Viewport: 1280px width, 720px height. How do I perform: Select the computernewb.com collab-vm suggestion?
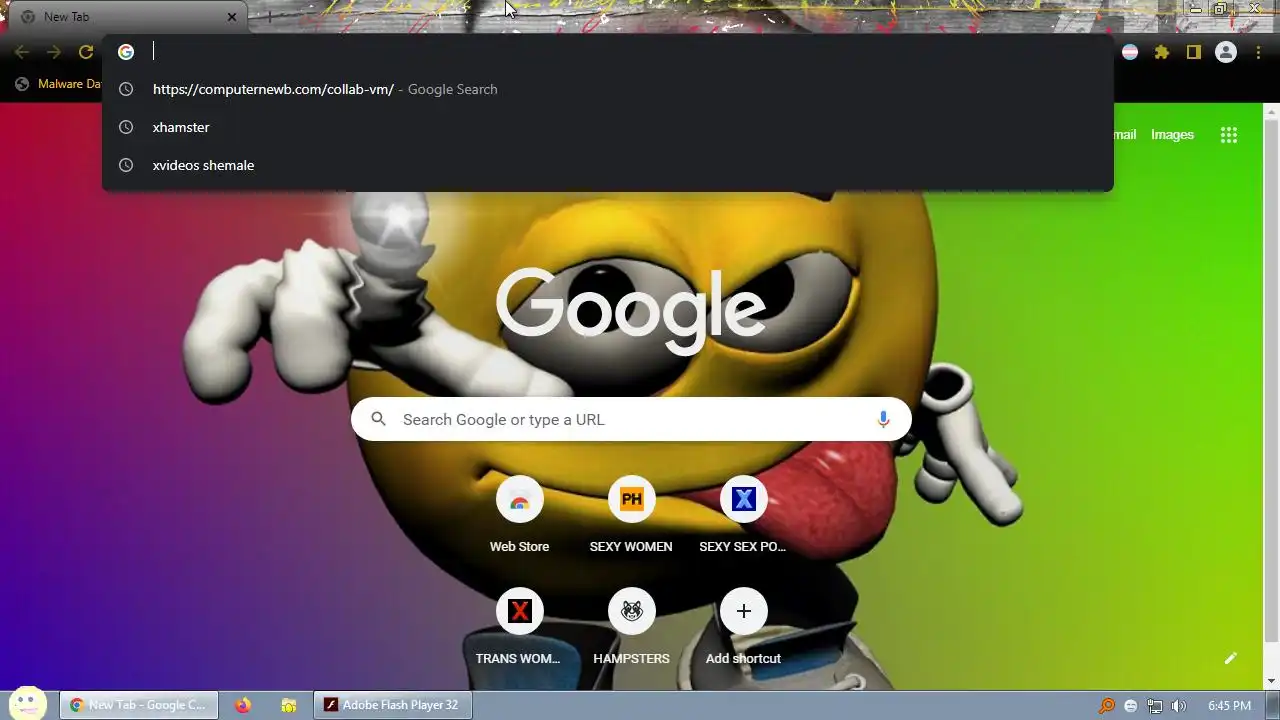608,89
